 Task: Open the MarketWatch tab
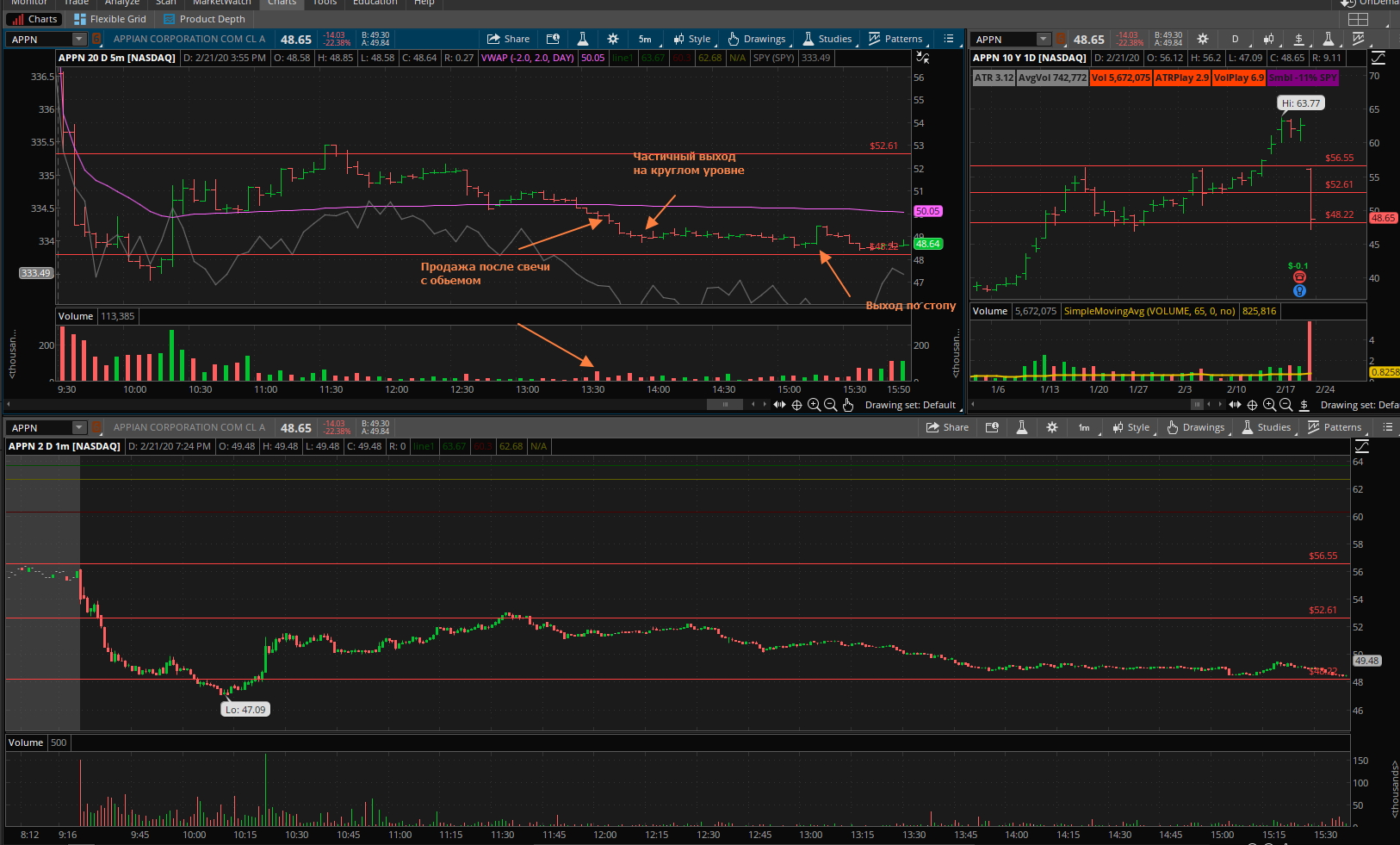coord(221,3)
